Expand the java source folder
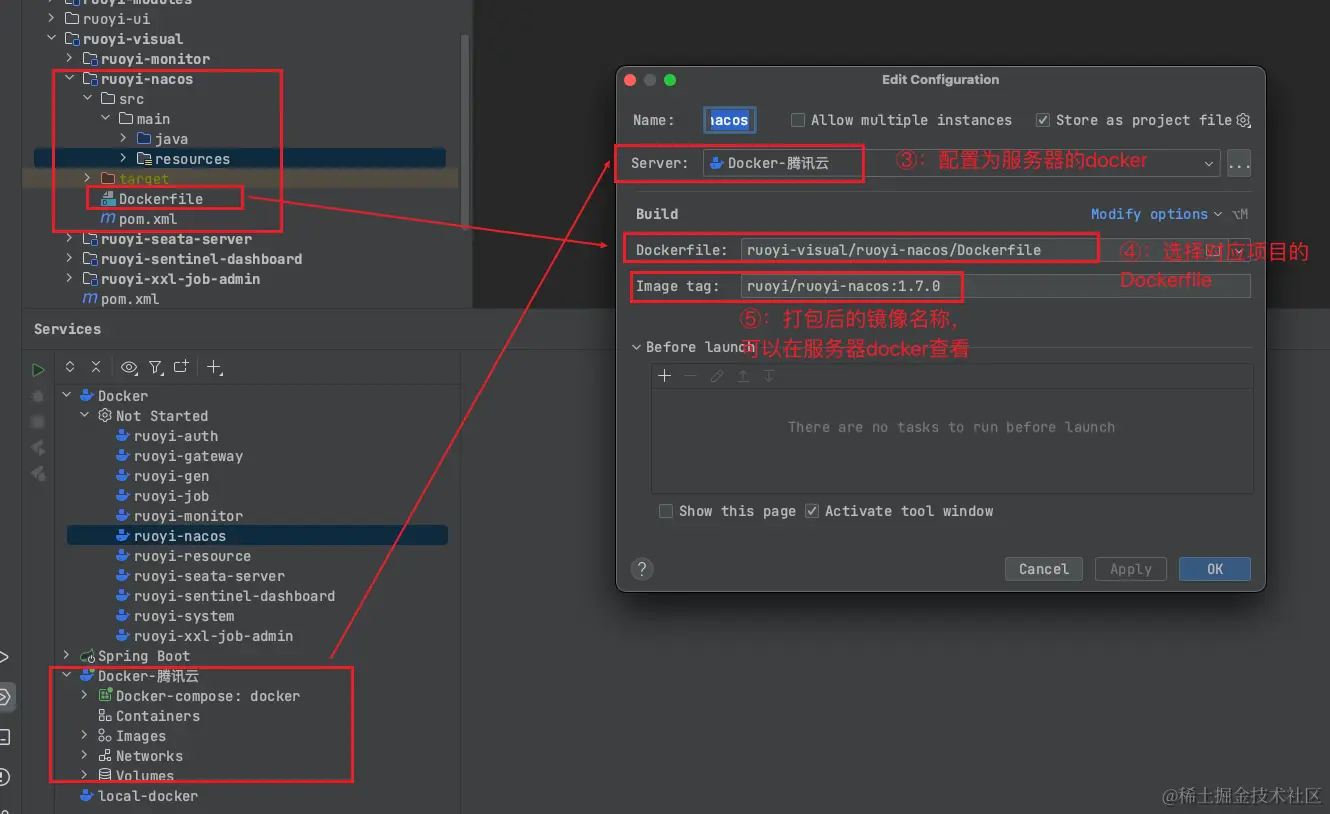 124,139
